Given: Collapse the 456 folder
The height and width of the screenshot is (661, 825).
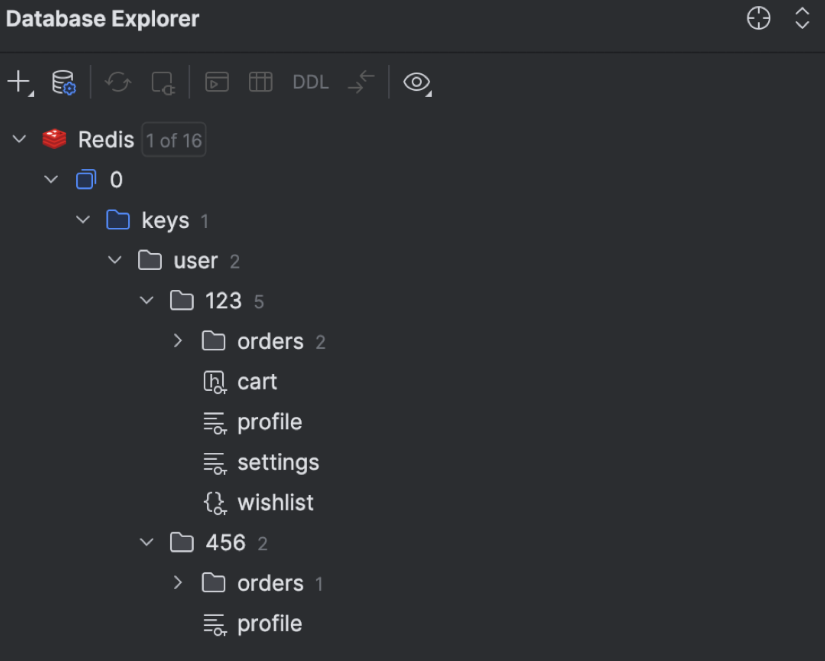Looking at the screenshot, I should (x=147, y=542).
